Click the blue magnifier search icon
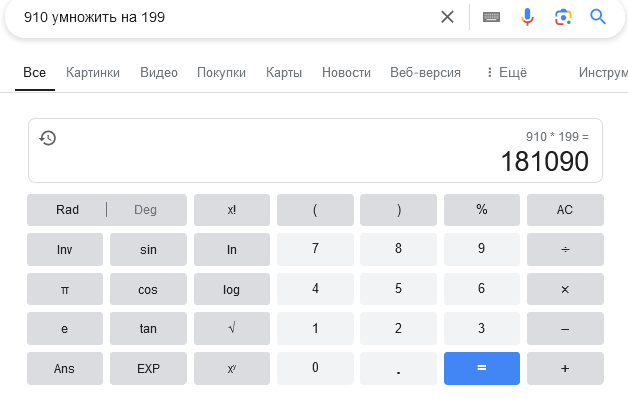628x399 pixels. click(x=598, y=17)
